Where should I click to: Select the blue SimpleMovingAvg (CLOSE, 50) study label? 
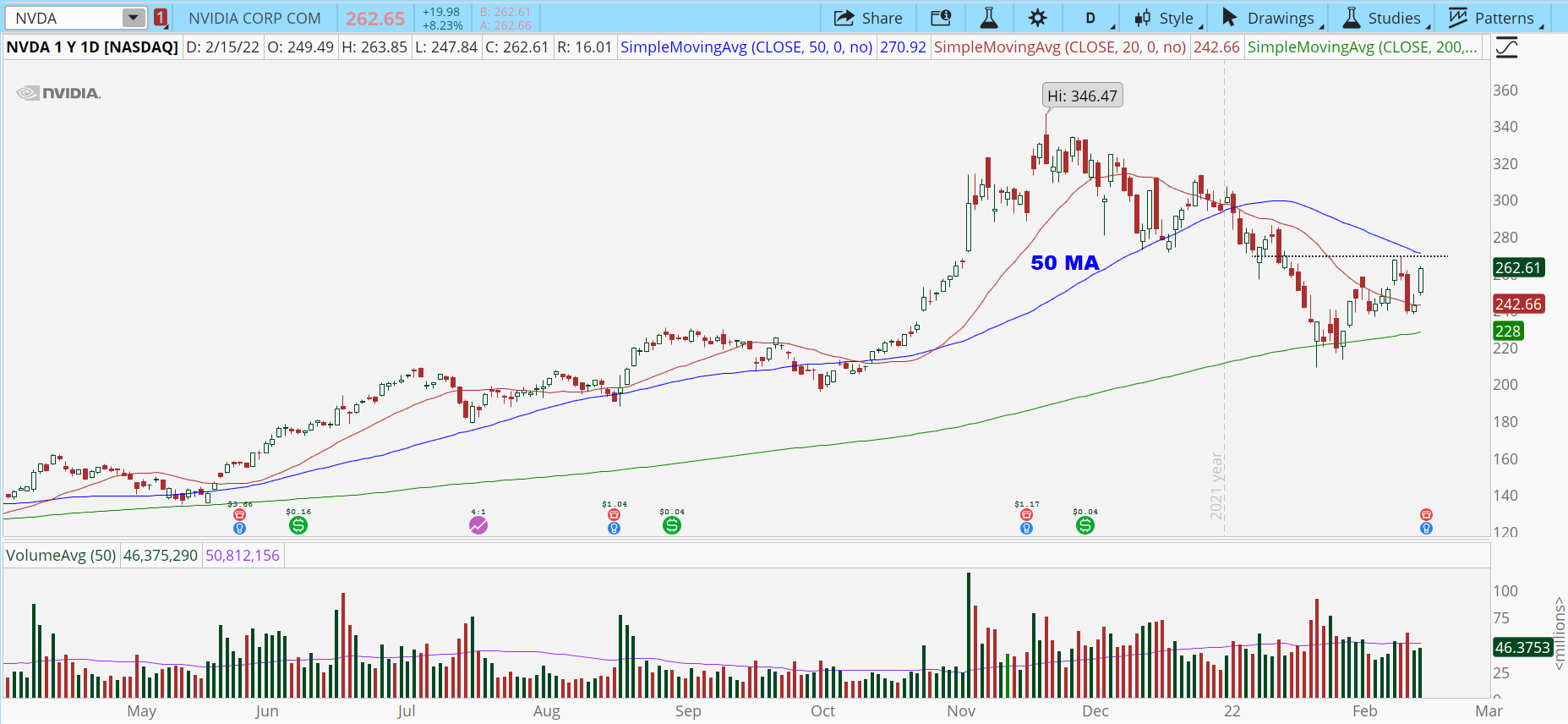[746, 47]
